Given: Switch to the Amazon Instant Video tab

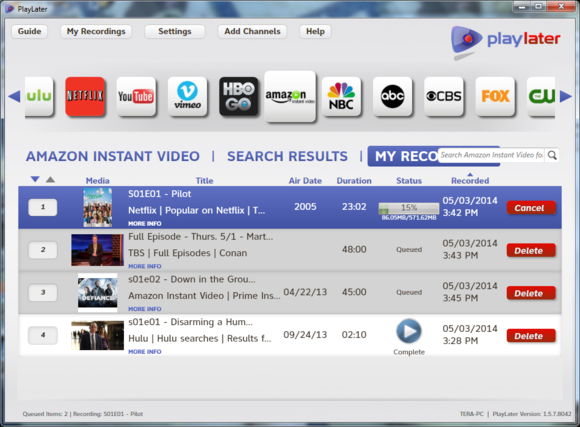Looking at the screenshot, I should click(113, 156).
